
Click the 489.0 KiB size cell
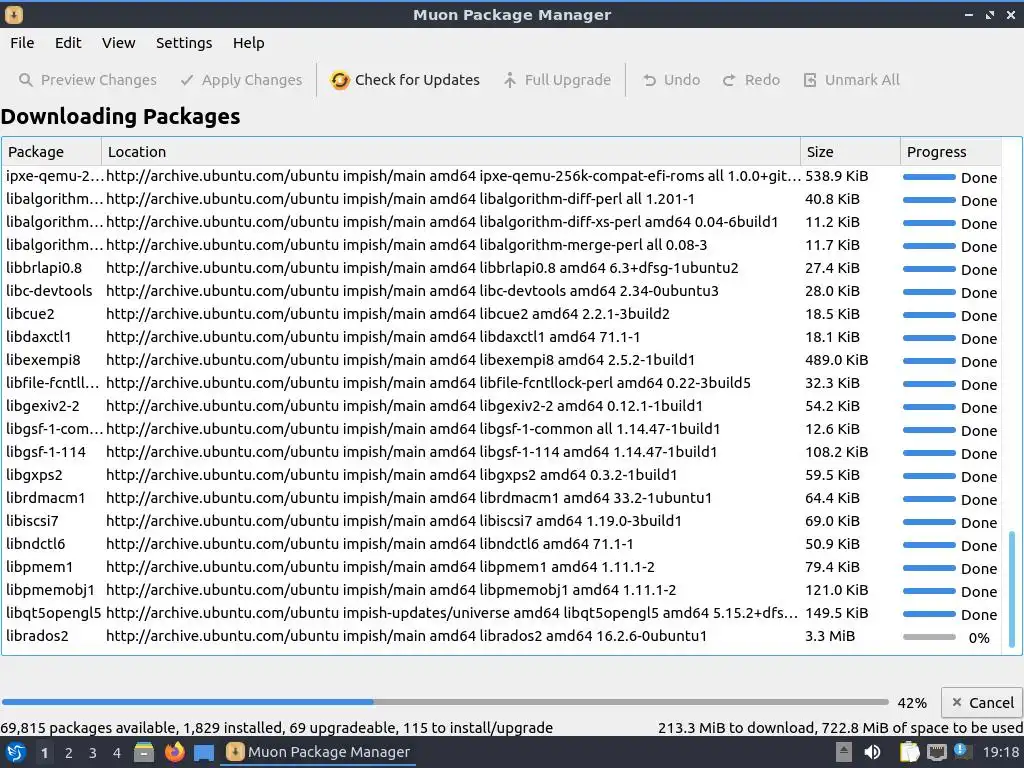coord(837,360)
